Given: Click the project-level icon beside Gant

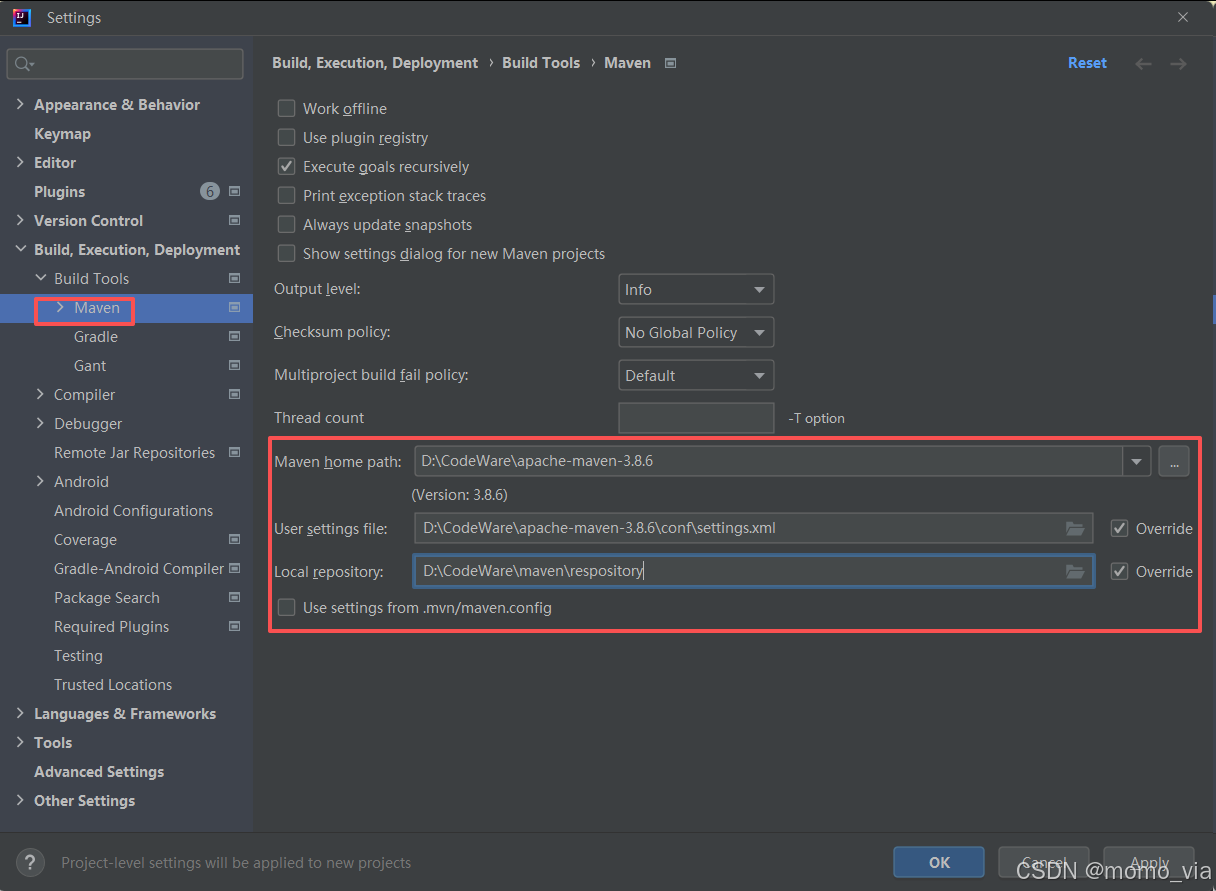Looking at the screenshot, I should tap(235, 365).
